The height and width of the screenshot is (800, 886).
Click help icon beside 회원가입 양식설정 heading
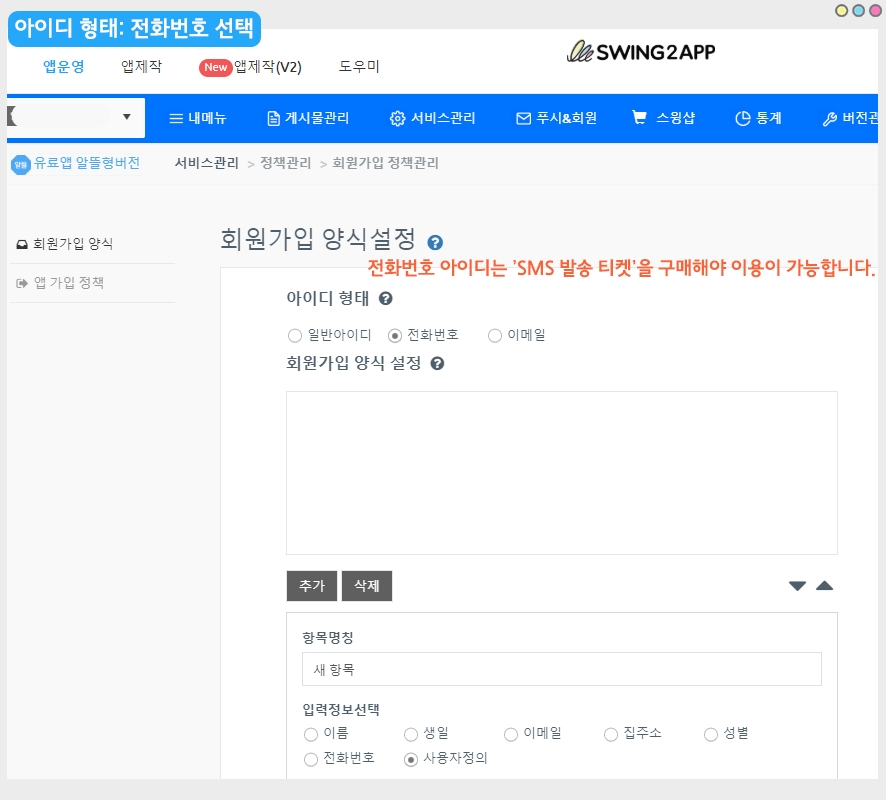435,242
